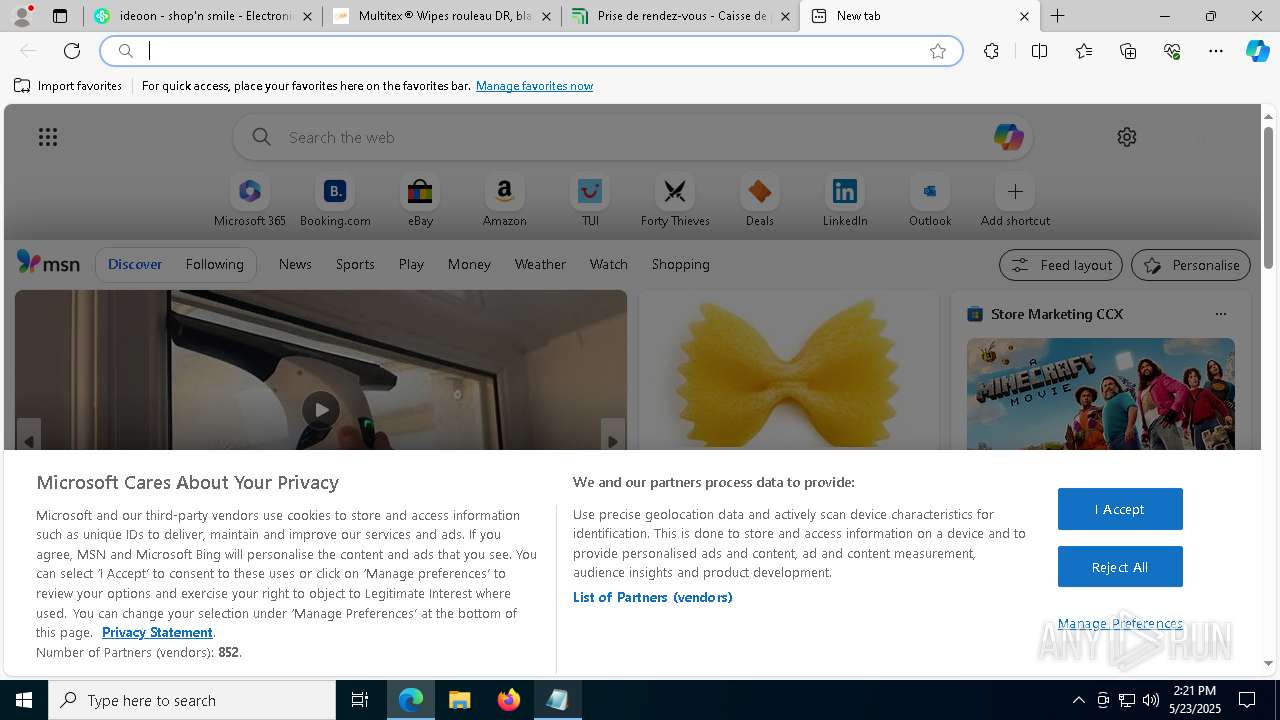Open the Weather category
Screen dimensions: 1280x720
click(540, 264)
